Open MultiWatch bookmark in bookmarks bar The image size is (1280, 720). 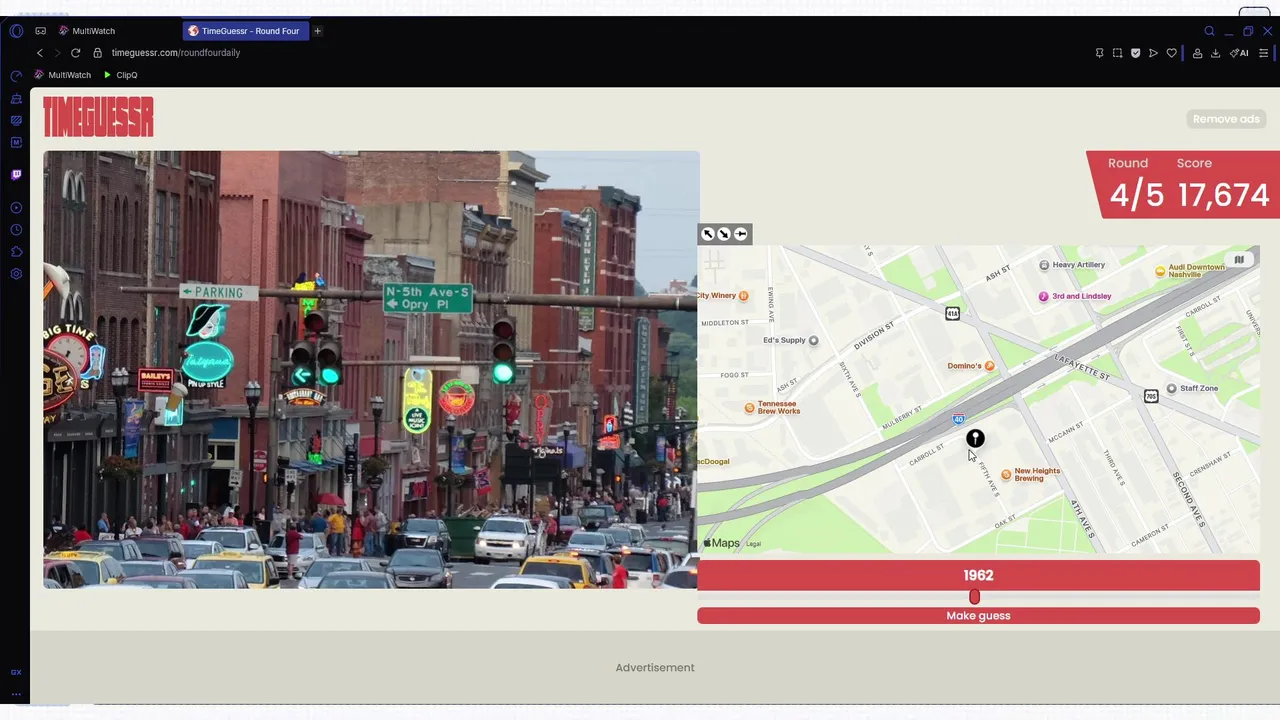(x=62, y=75)
